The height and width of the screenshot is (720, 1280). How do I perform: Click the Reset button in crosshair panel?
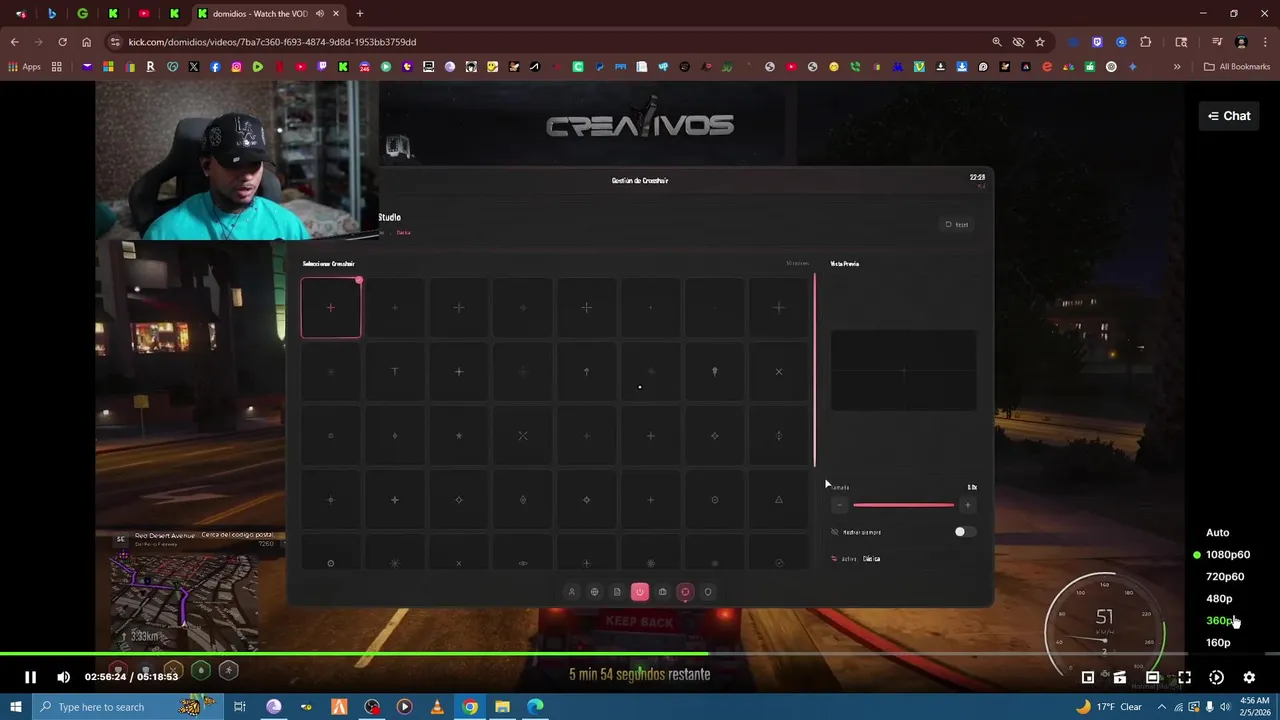coord(957,224)
